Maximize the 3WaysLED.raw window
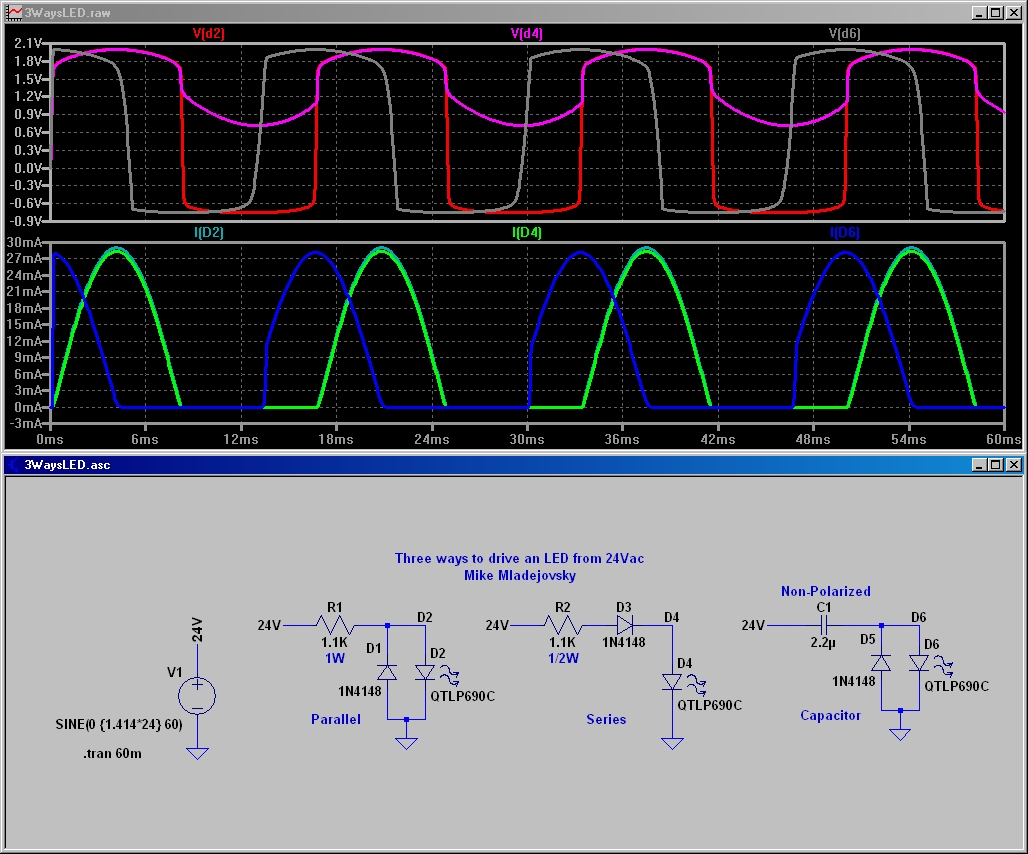 [996, 12]
